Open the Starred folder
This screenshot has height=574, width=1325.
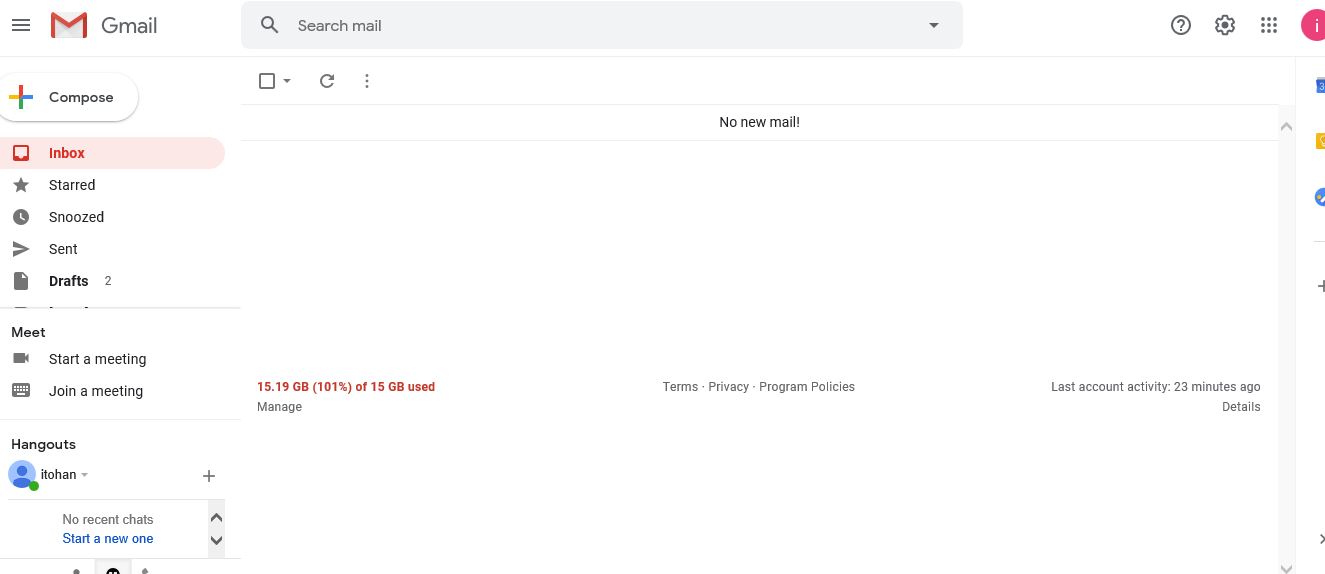[x=72, y=185]
